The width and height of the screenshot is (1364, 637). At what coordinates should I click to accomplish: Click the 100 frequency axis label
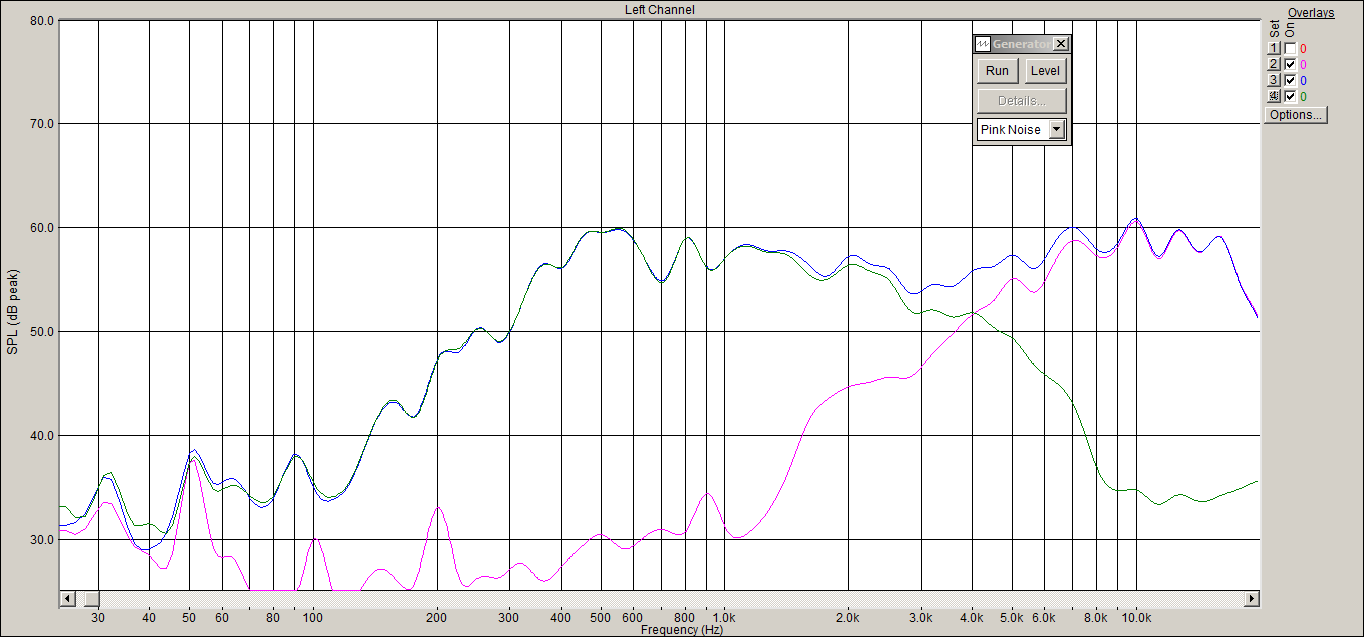coord(313,618)
